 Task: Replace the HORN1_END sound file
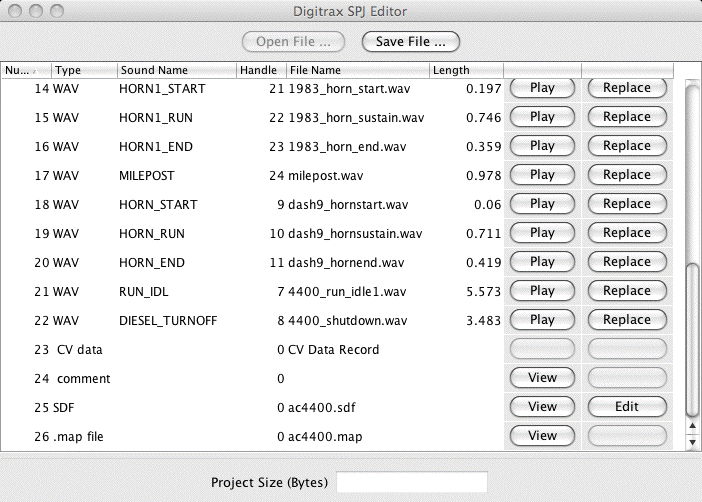627,146
